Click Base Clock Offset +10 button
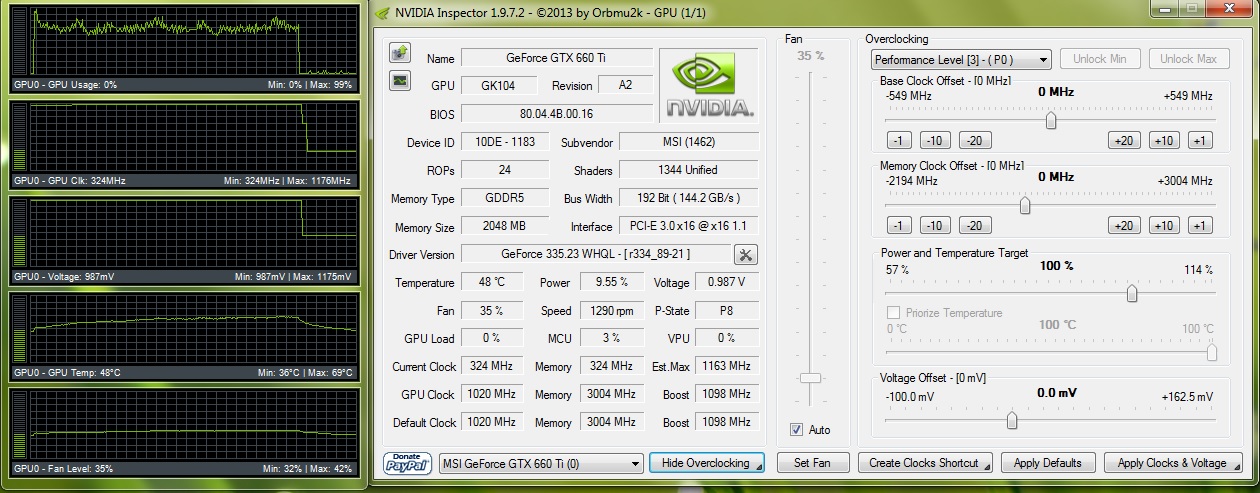 [1164, 141]
